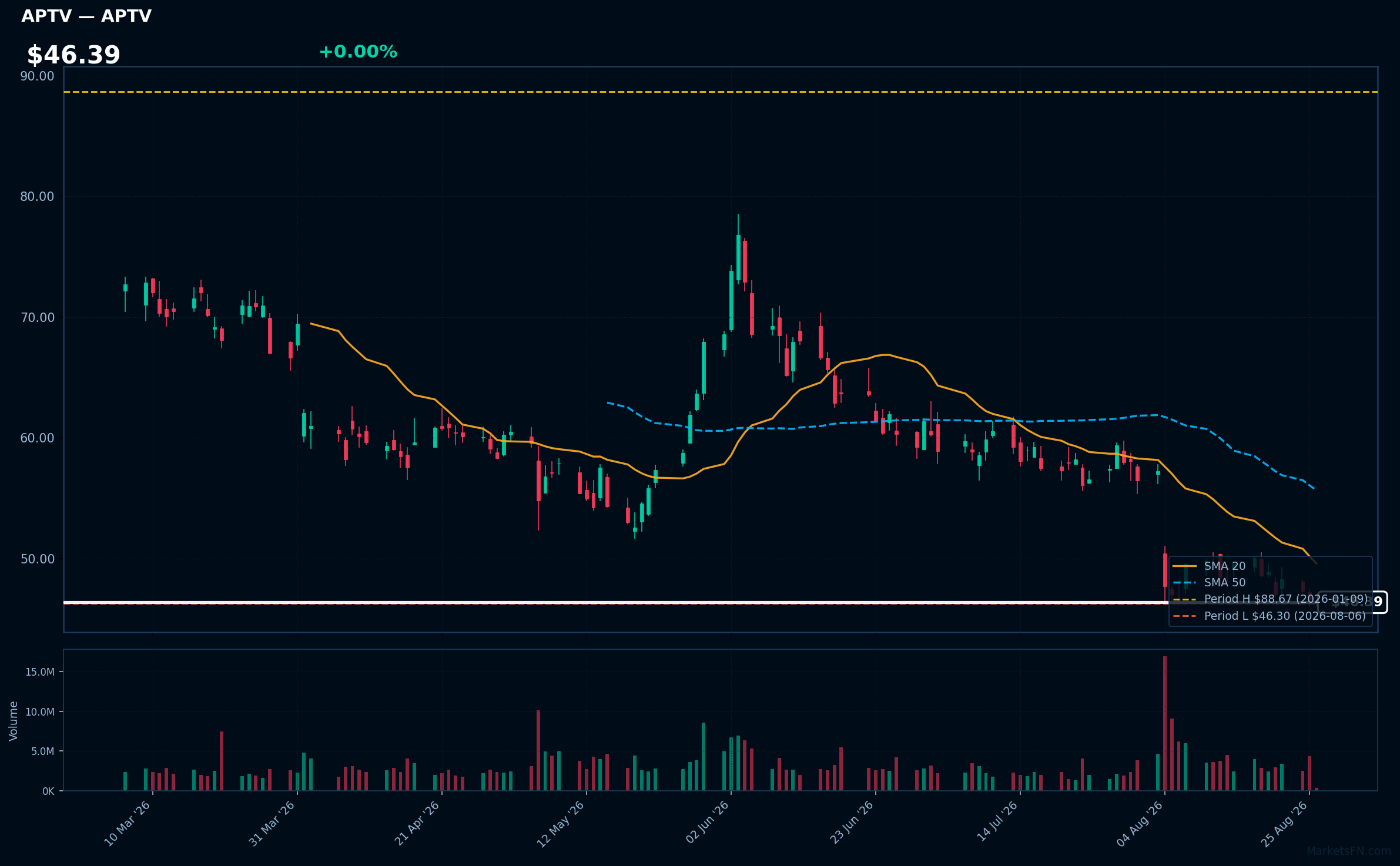Click the rotated "Volume" axis title
The width and height of the screenshot is (1400, 866).
point(14,721)
